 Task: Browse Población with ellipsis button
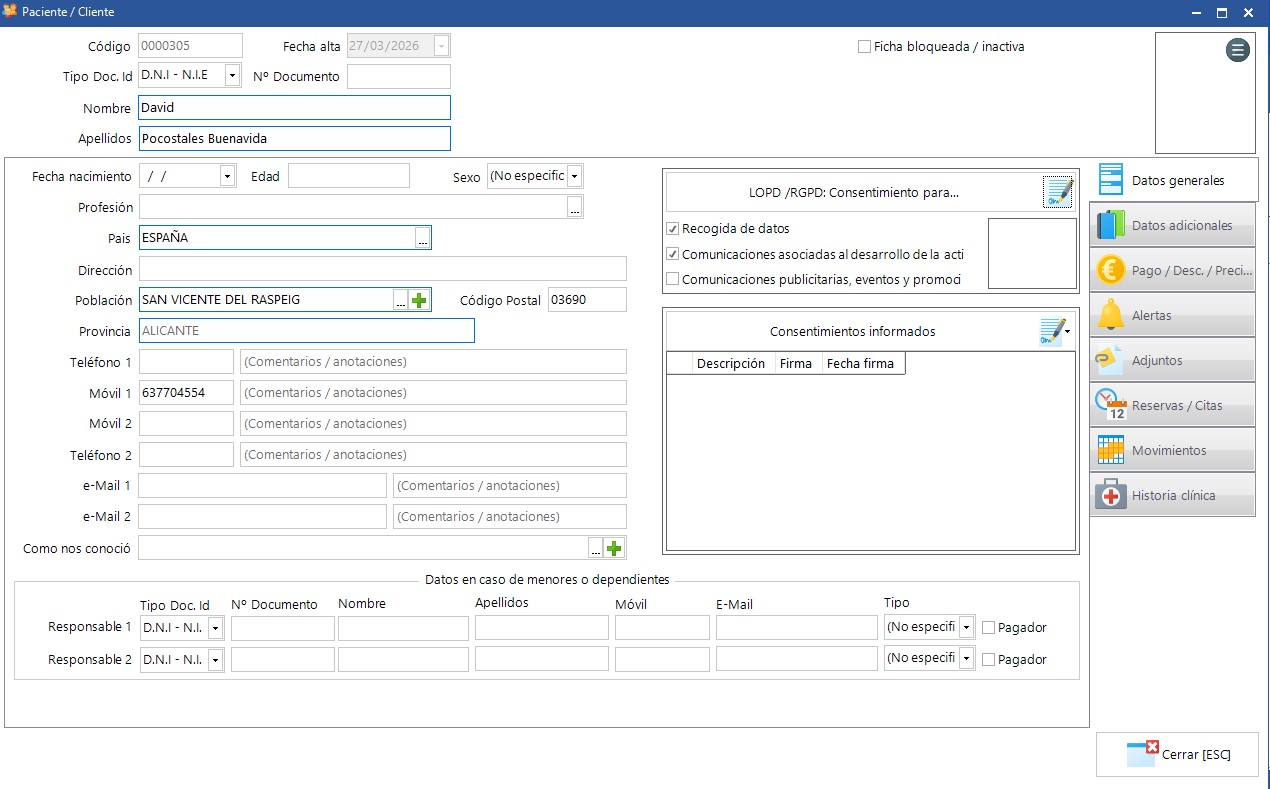[x=401, y=300]
